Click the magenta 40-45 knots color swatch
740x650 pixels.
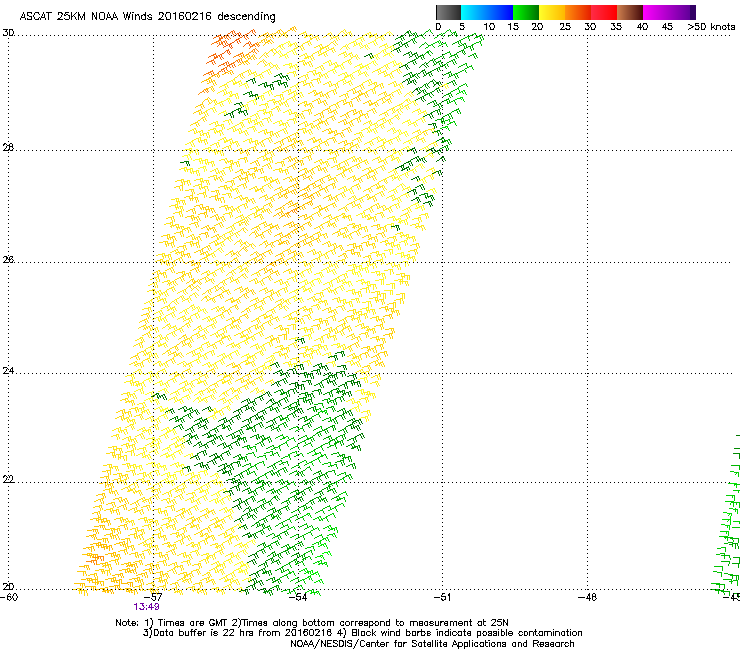coord(656,12)
